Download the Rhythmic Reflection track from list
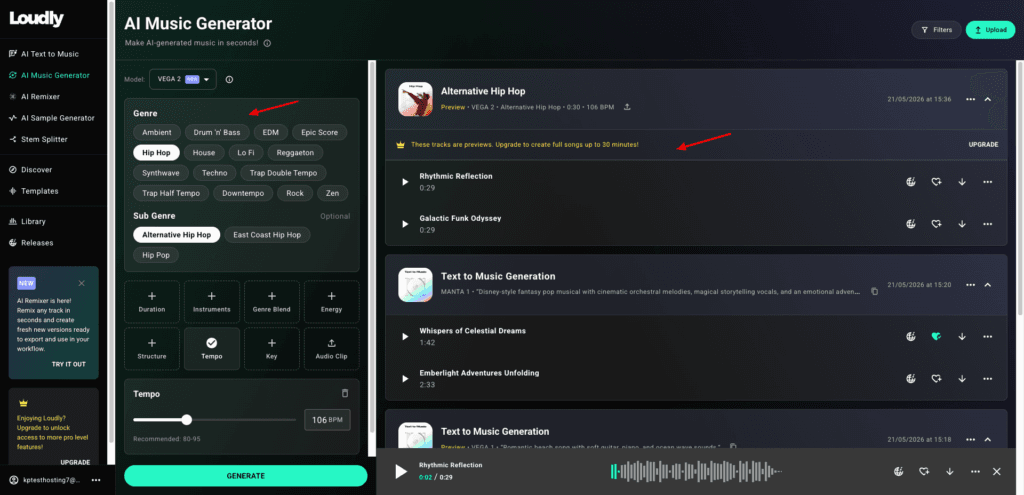 [x=962, y=182]
